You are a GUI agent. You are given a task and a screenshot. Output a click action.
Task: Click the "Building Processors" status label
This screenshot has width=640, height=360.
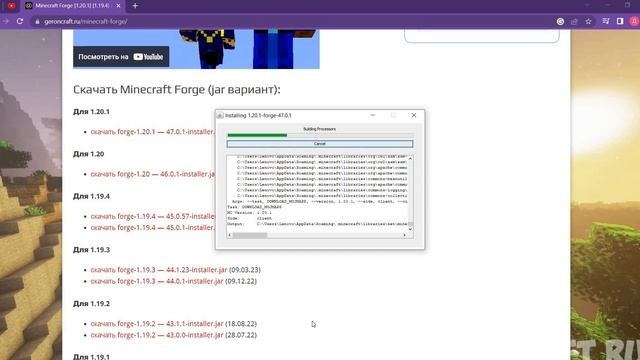pyautogui.click(x=320, y=129)
